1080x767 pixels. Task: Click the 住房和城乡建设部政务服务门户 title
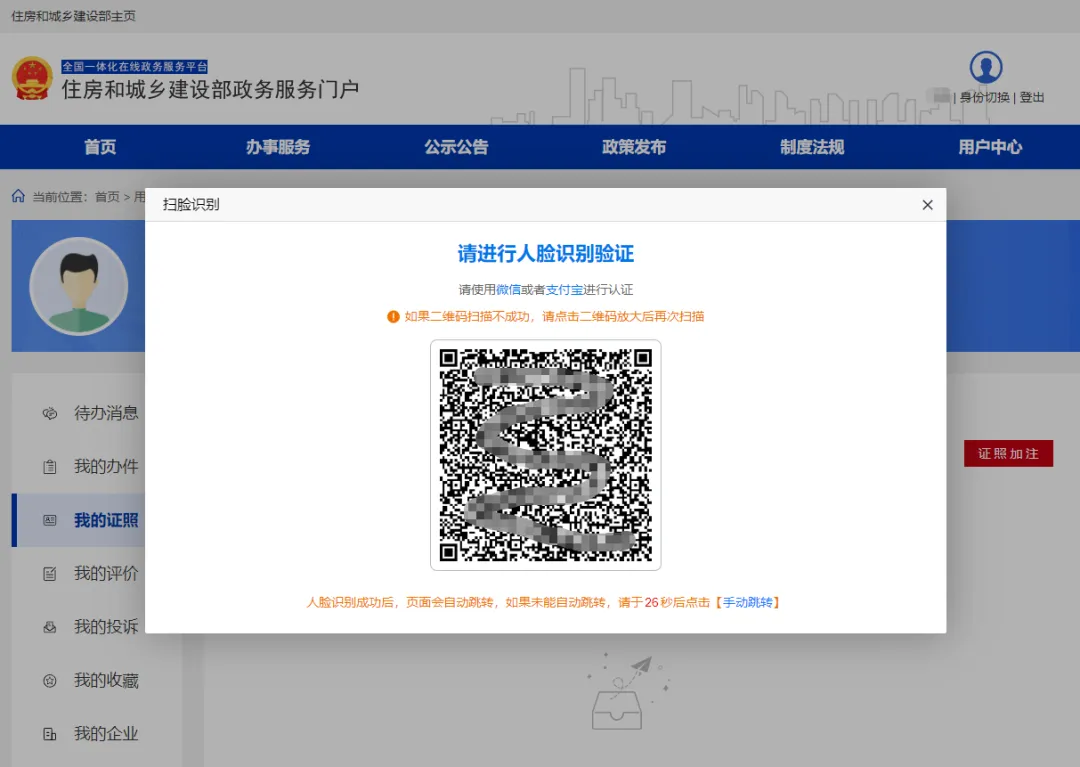coord(210,90)
